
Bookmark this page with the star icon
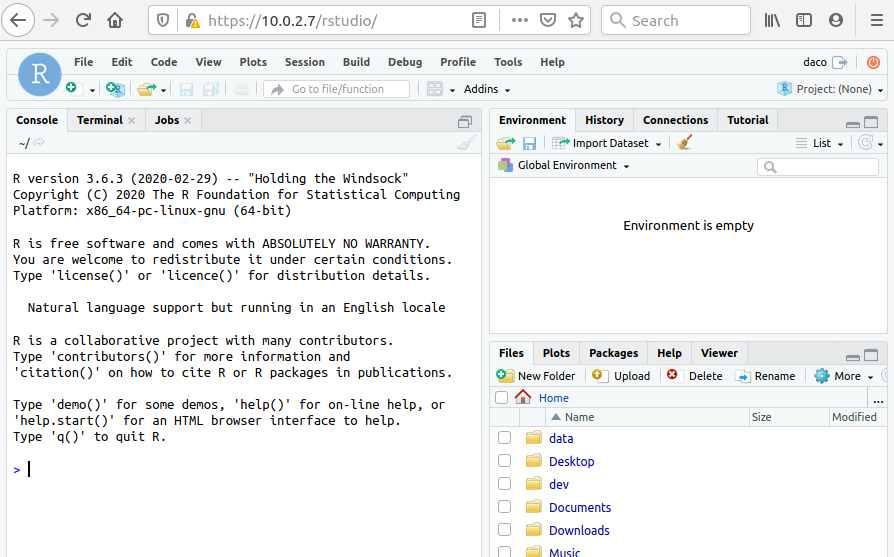576,21
